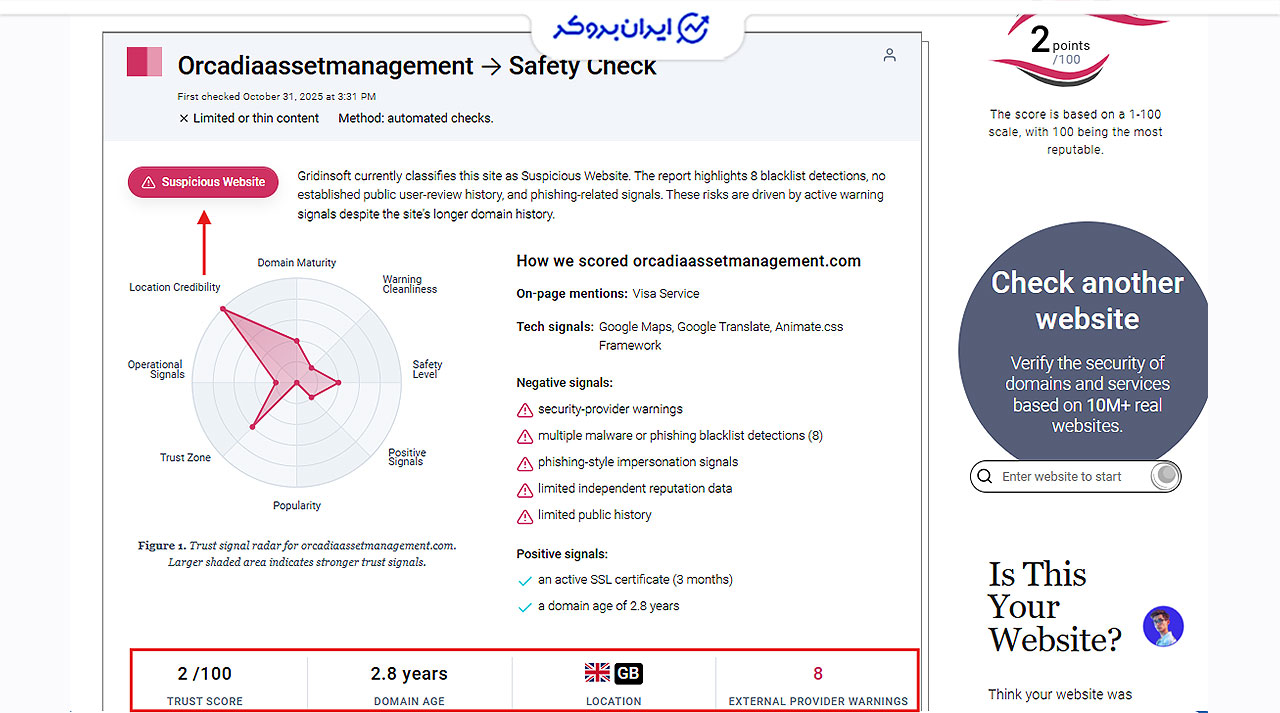Screen dimensions: 1280x713
Task: Click warning icon beside blacklist detections (8)
Action: [525, 437]
